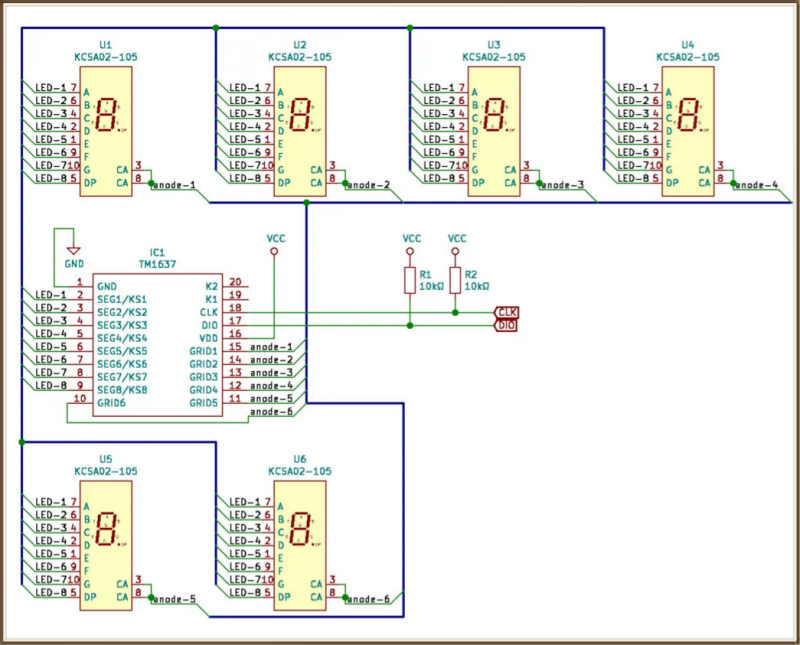Click the anode-6 label near U6

point(368,599)
